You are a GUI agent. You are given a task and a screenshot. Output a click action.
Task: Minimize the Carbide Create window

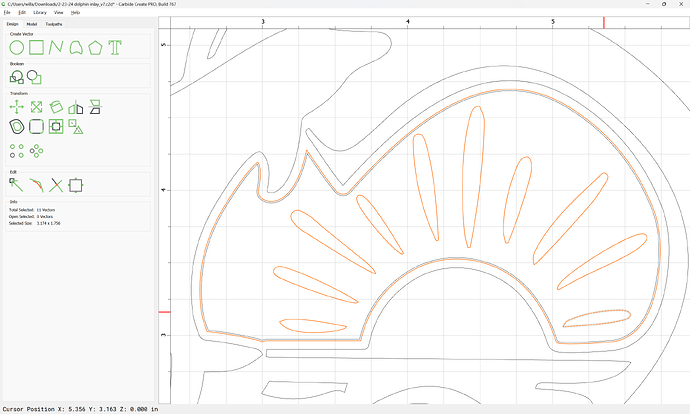(x=648, y=4)
